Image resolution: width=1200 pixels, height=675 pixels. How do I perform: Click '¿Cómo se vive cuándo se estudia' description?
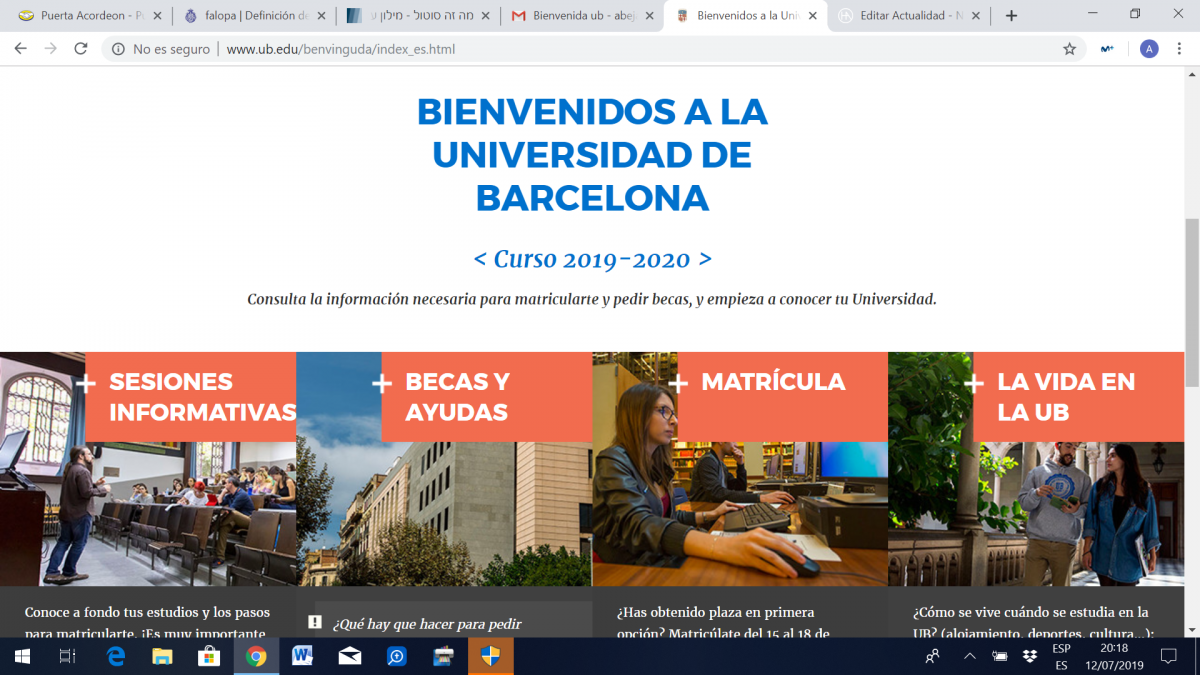pyautogui.click(x=1034, y=622)
